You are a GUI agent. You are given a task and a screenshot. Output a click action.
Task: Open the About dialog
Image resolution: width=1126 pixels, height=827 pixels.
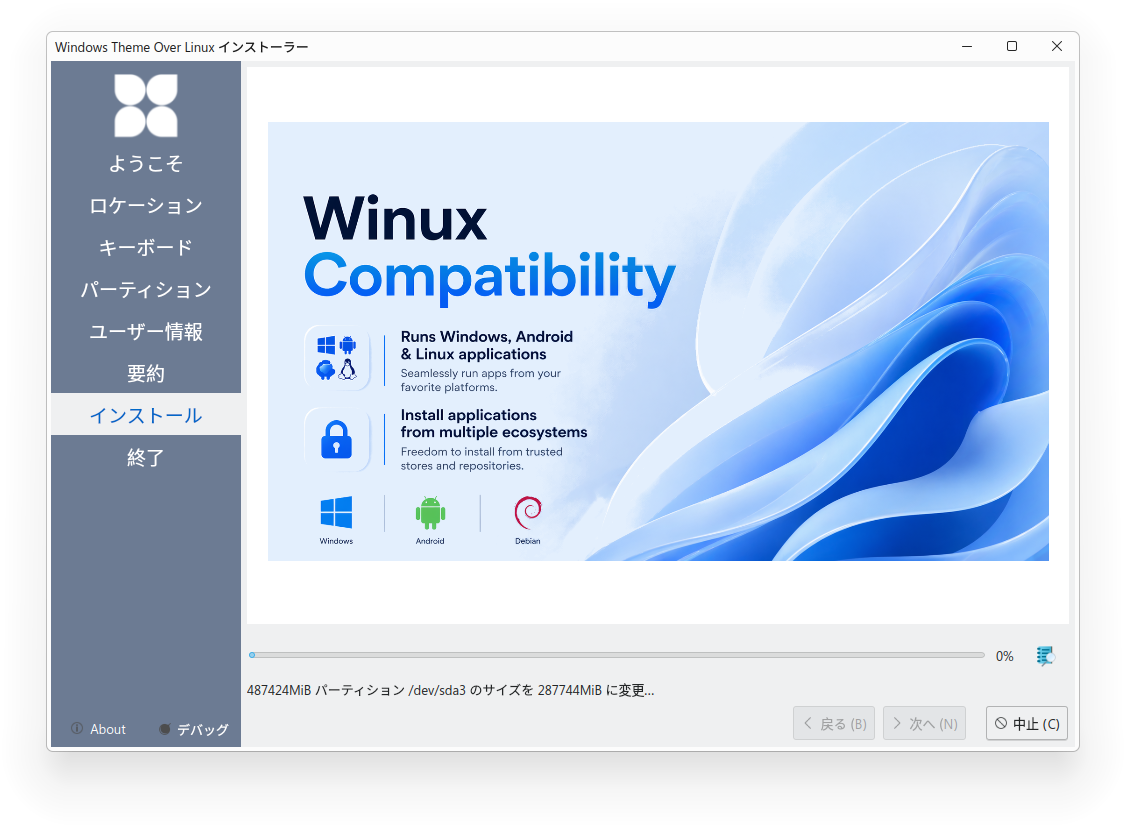pyautogui.click(x=98, y=729)
